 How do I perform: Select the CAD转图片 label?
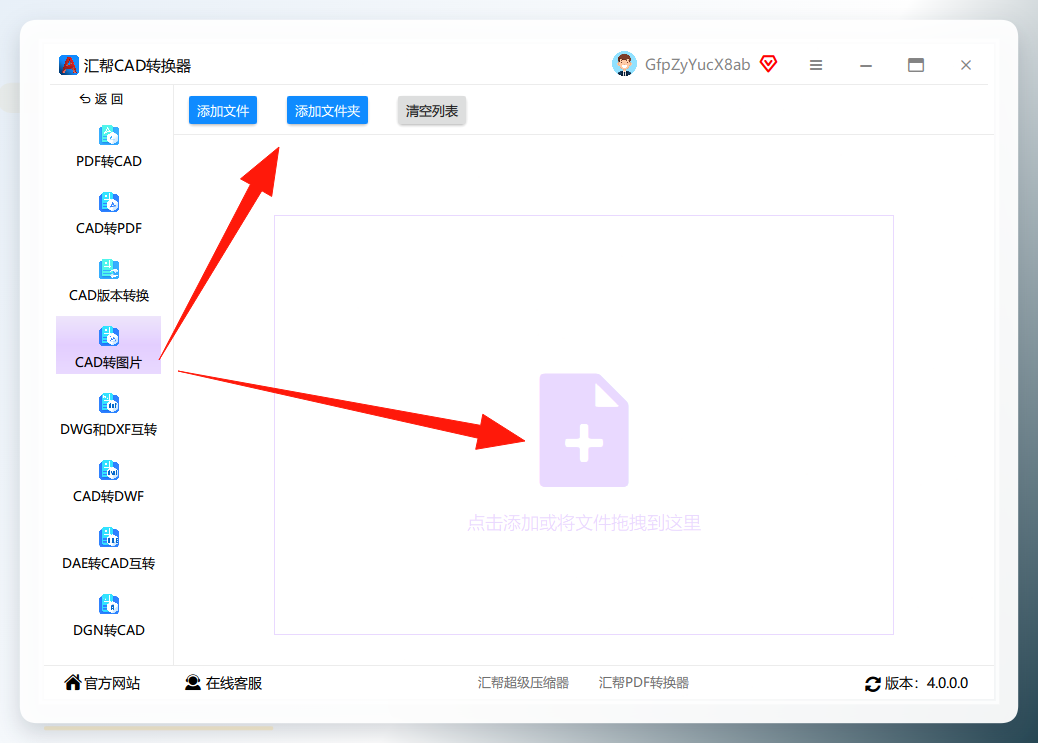coord(108,362)
